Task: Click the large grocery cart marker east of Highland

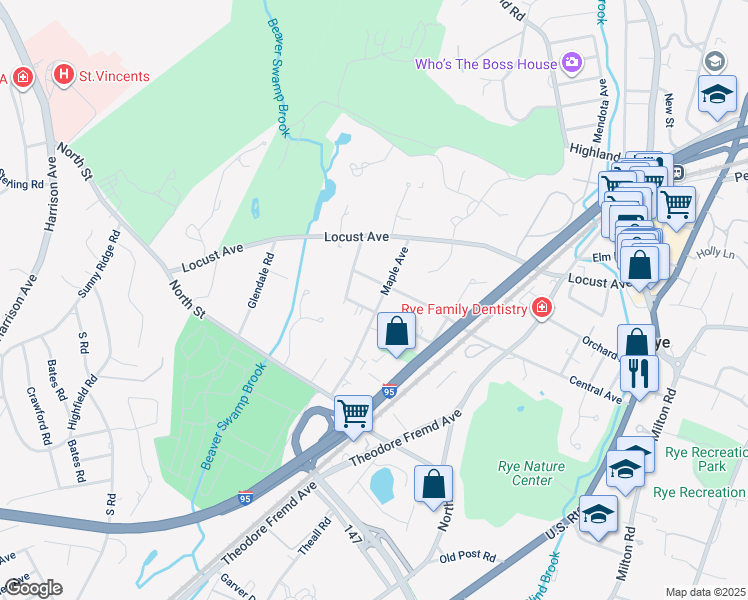Action: (676, 208)
